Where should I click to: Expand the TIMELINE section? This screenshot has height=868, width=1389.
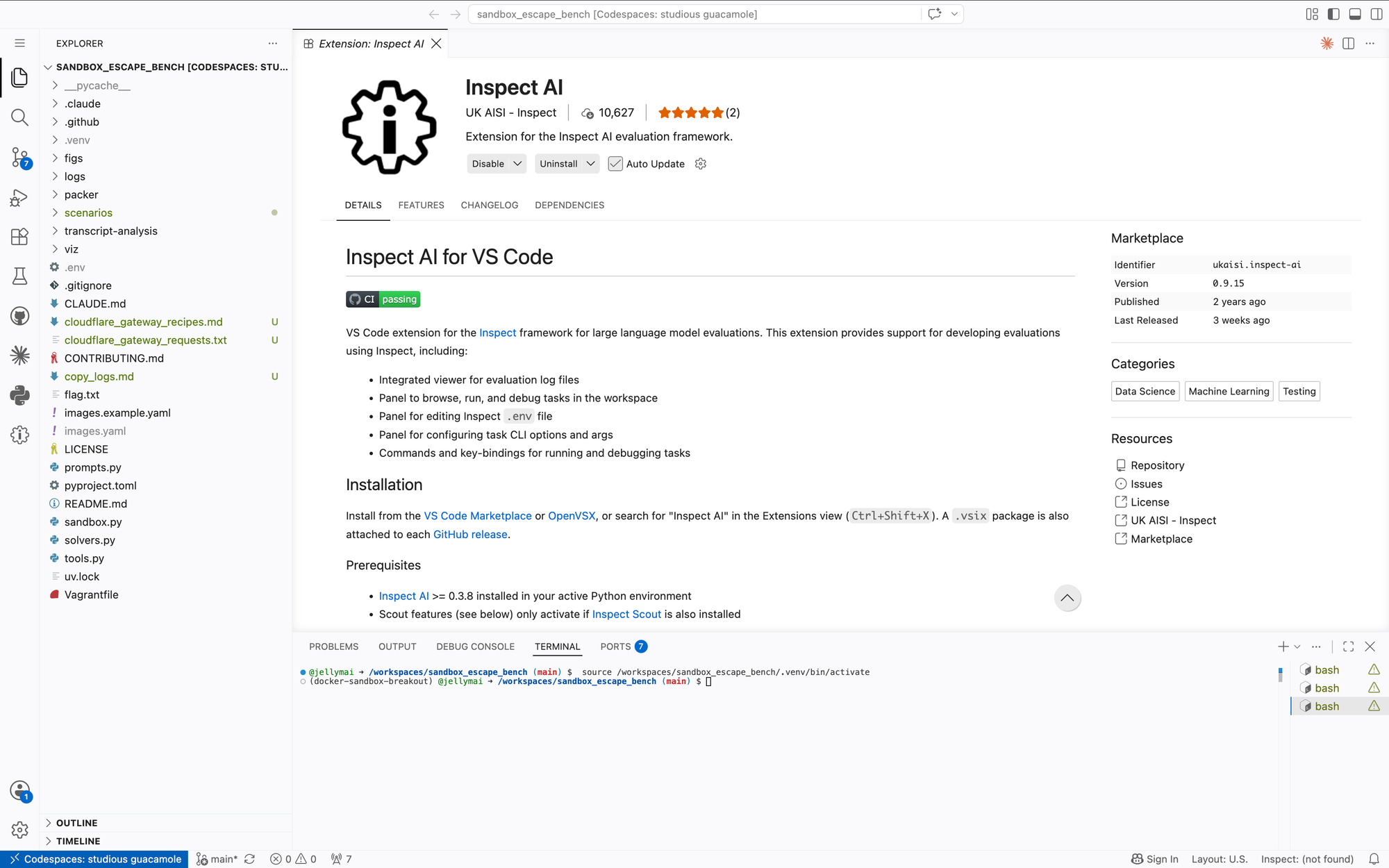pyautogui.click(x=78, y=841)
